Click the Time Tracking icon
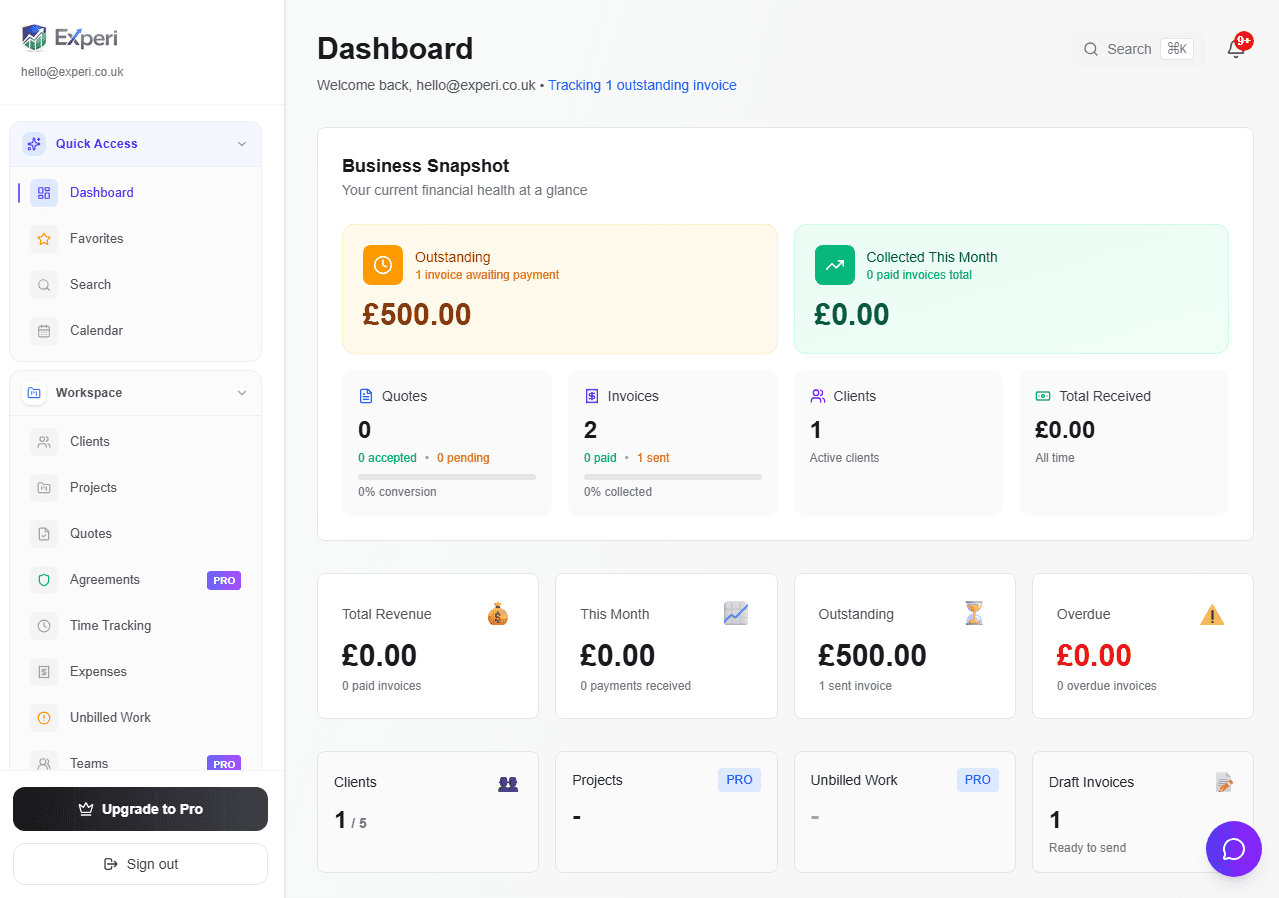This screenshot has height=898, width=1279. pos(44,625)
